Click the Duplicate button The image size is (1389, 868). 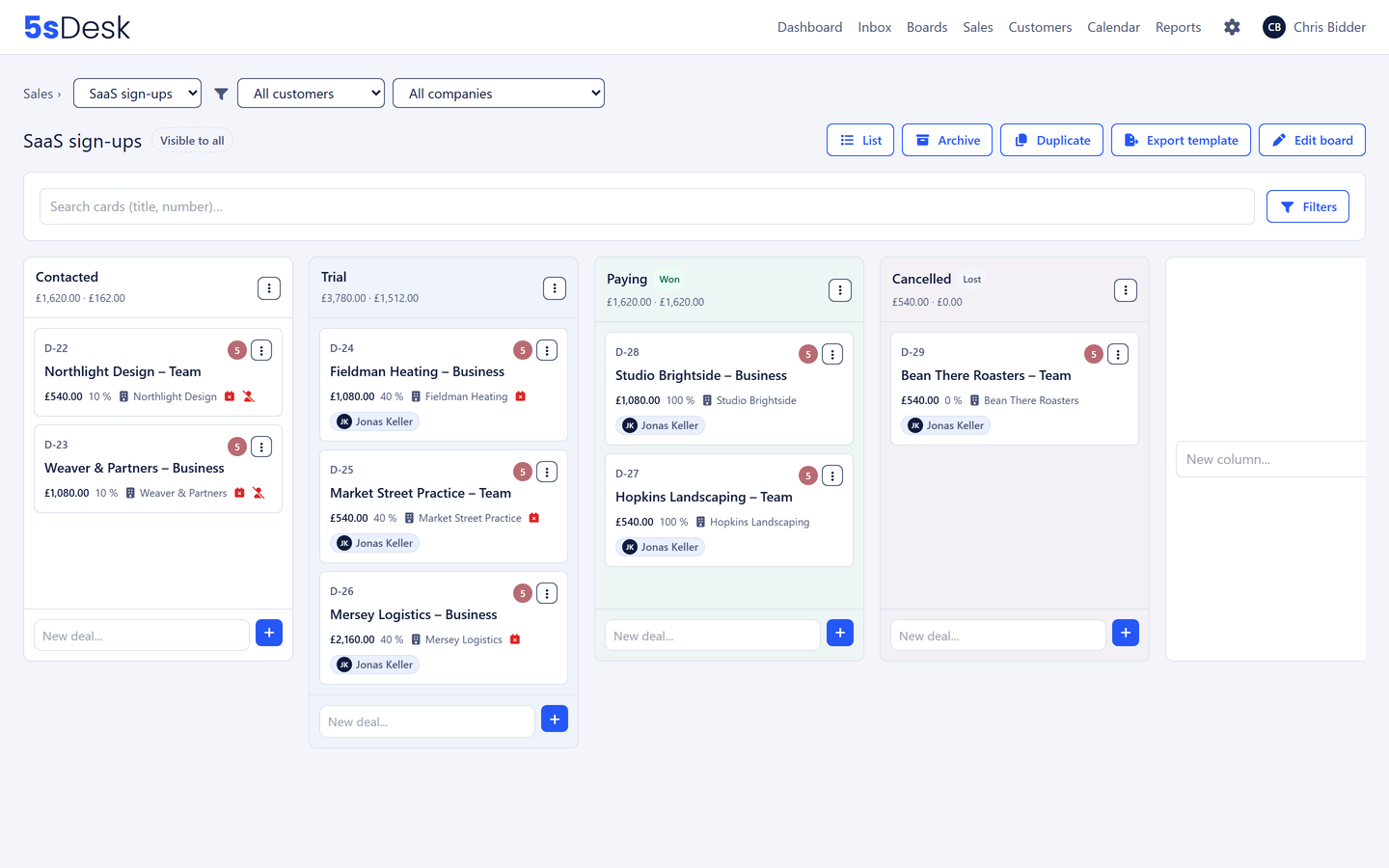pyautogui.click(x=1051, y=140)
